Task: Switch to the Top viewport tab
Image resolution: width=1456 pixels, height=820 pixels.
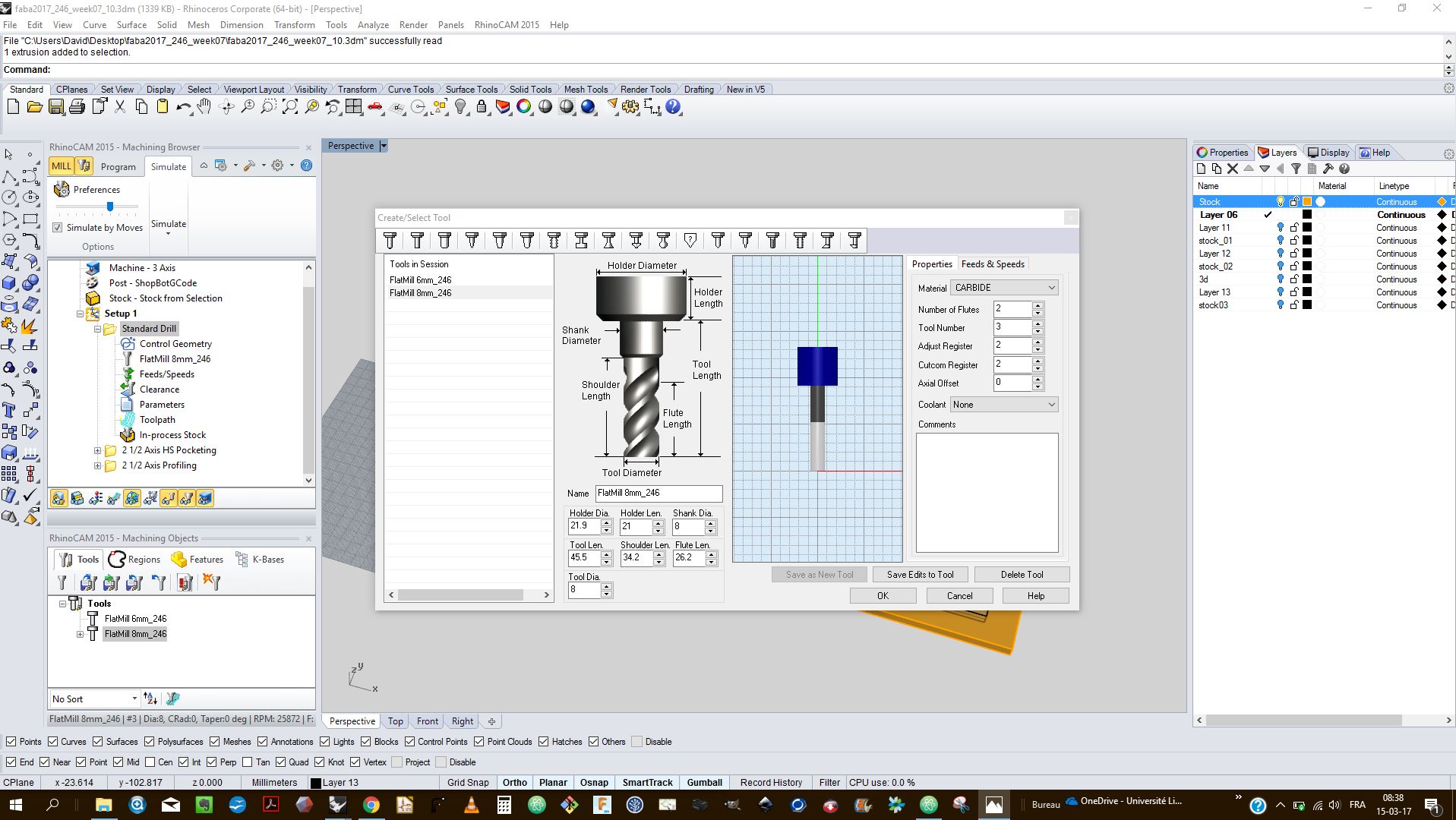Action: coord(395,721)
